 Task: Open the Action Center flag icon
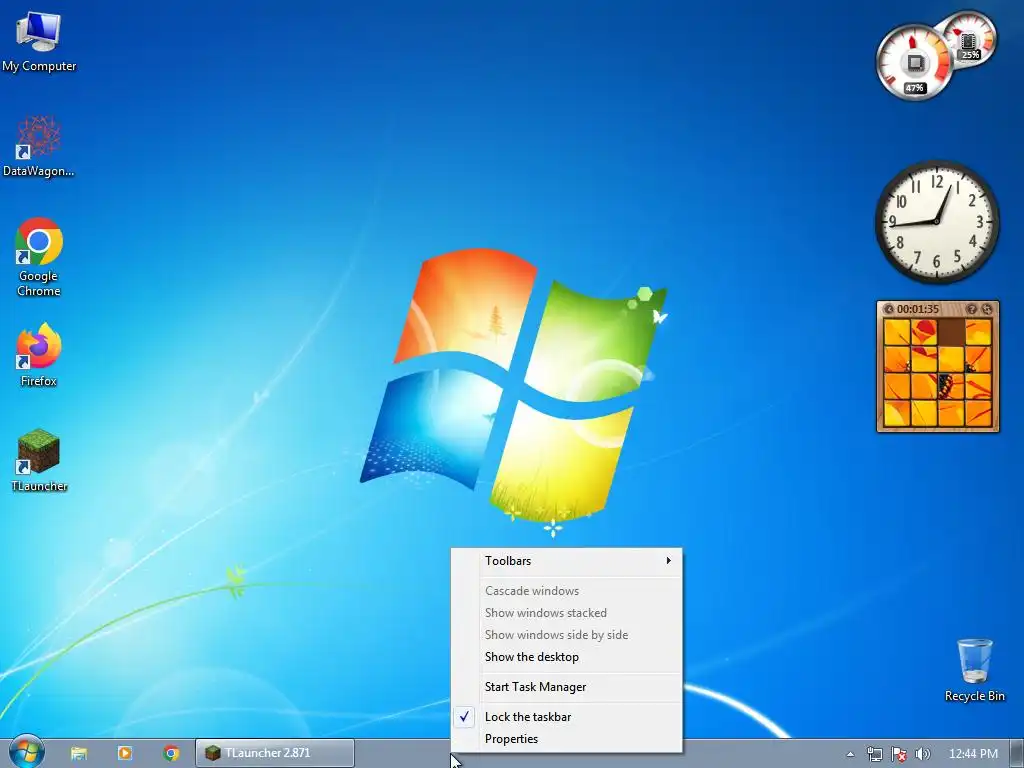pyautogui.click(x=899, y=754)
